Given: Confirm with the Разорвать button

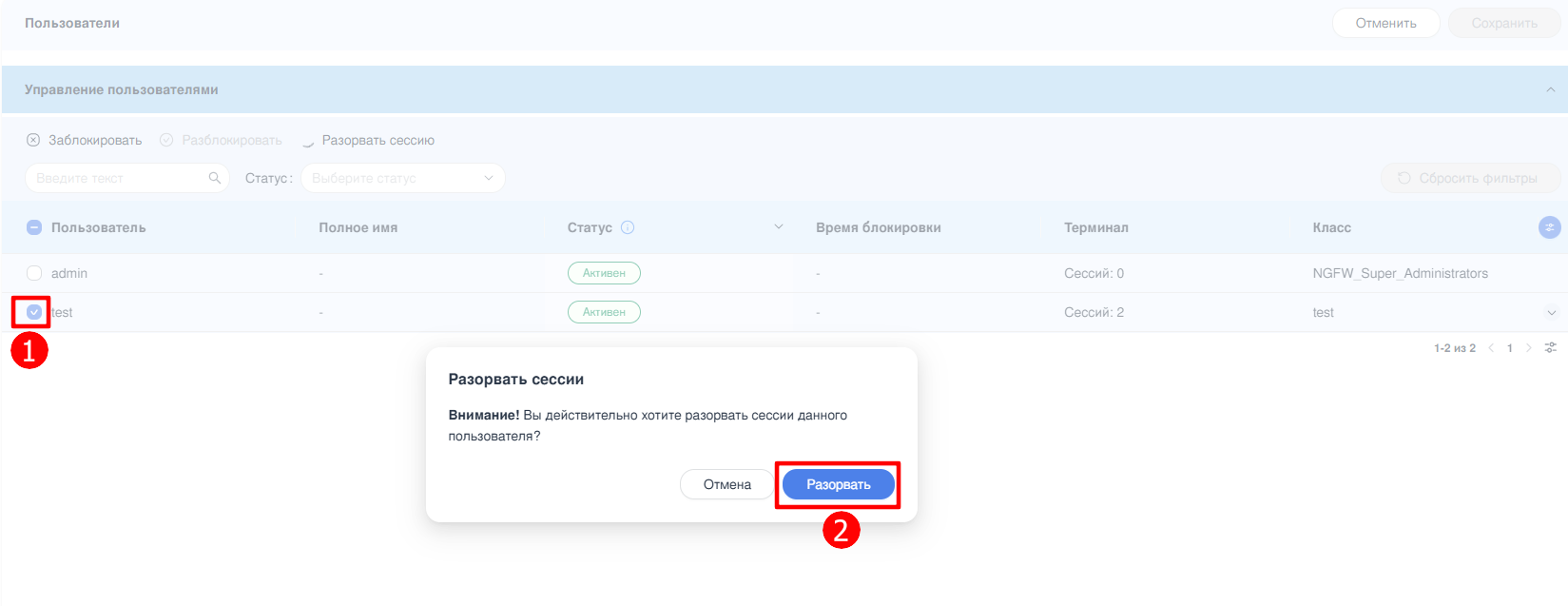Looking at the screenshot, I should 838,484.
